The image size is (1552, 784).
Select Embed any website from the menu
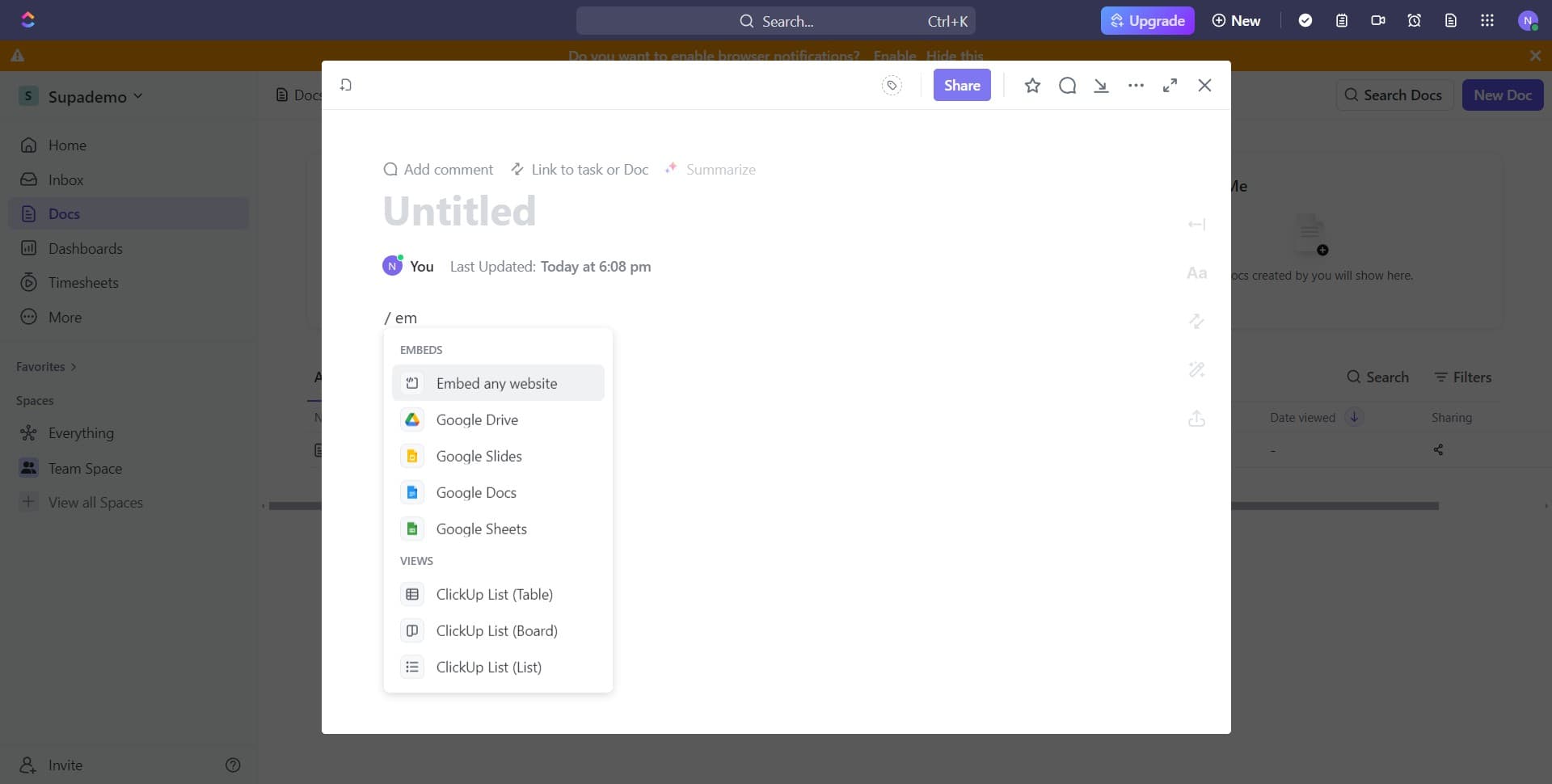click(497, 383)
